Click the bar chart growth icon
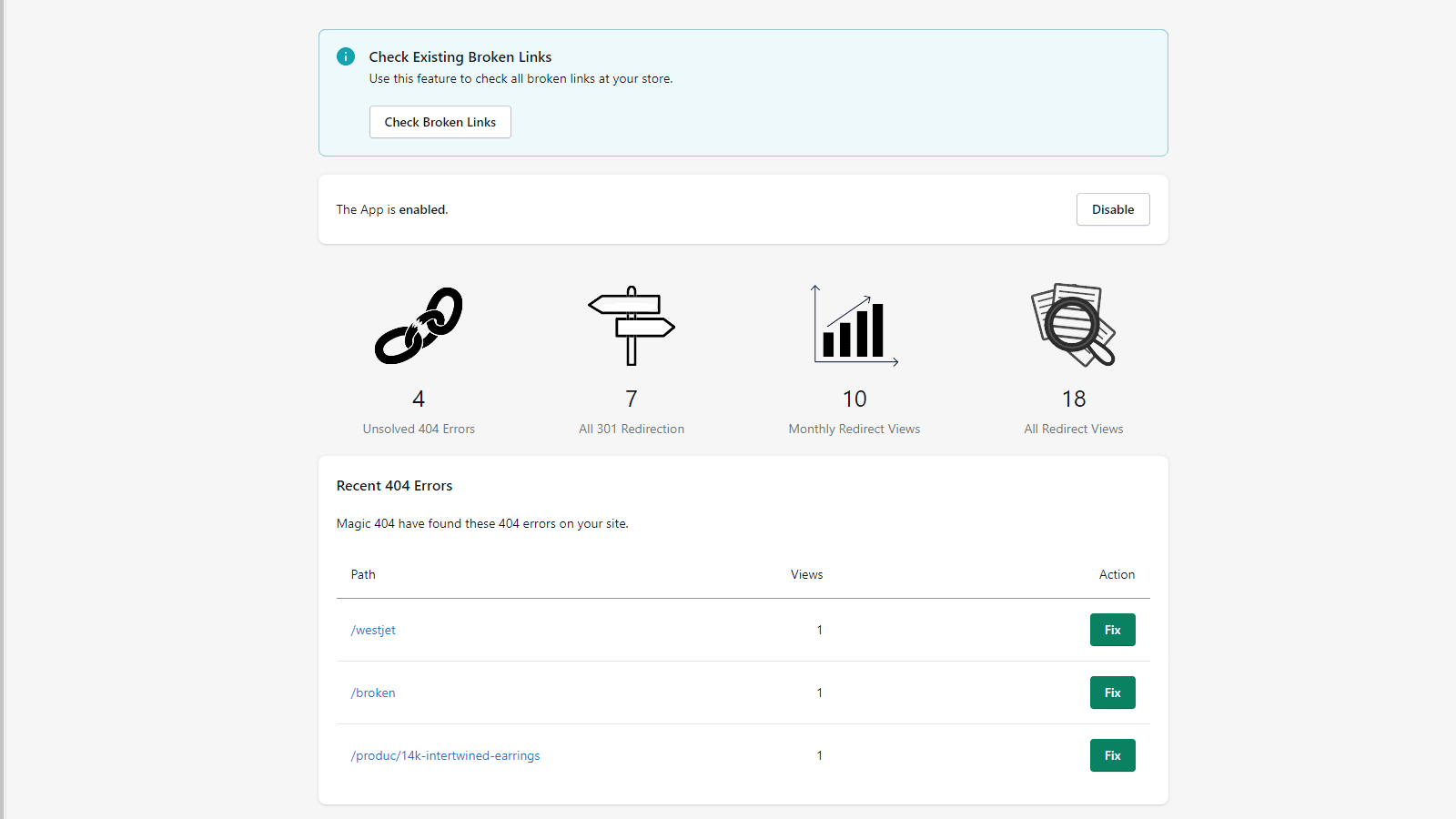 click(854, 326)
